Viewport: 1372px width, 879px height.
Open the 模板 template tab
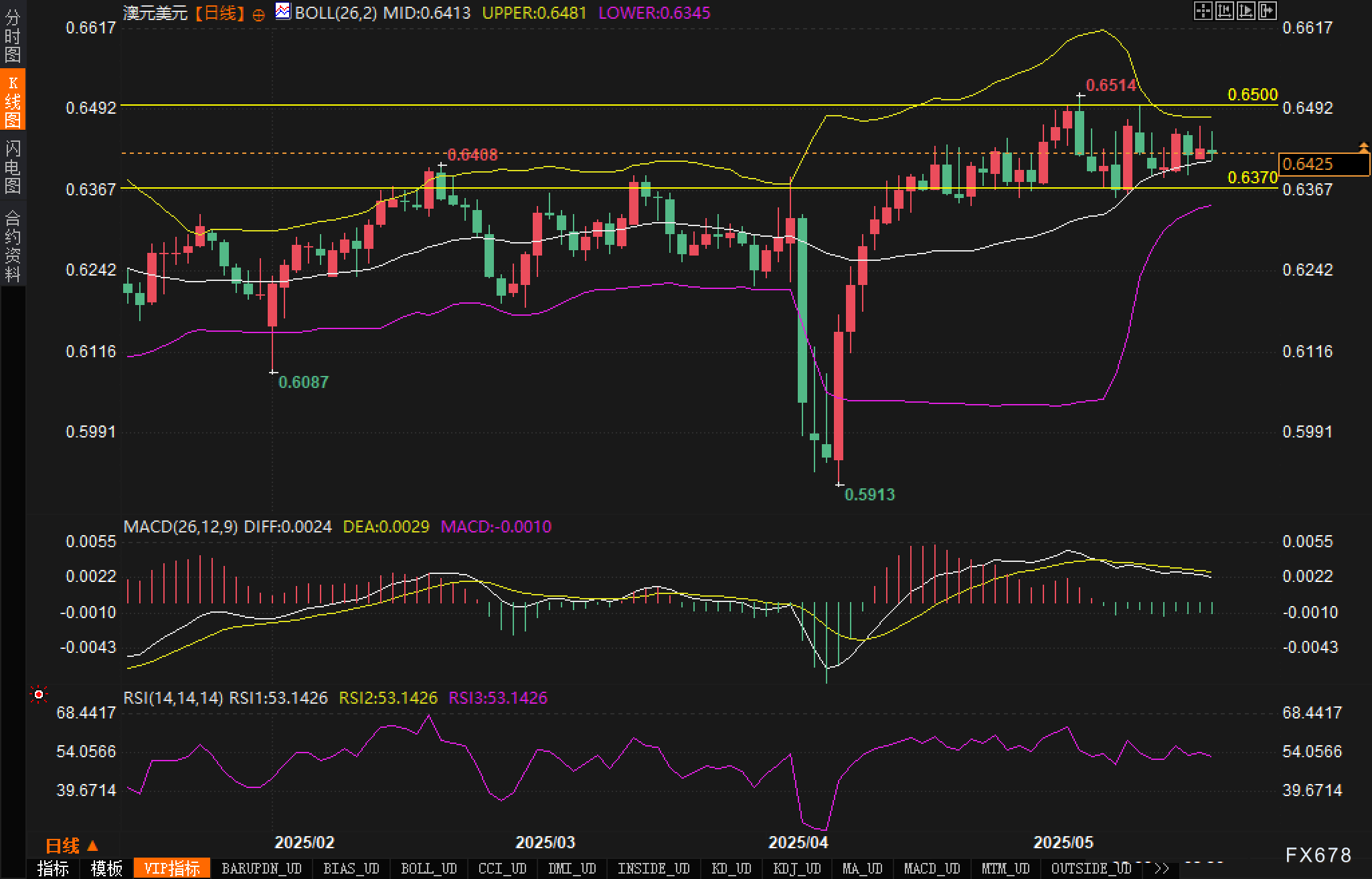point(106,869)
